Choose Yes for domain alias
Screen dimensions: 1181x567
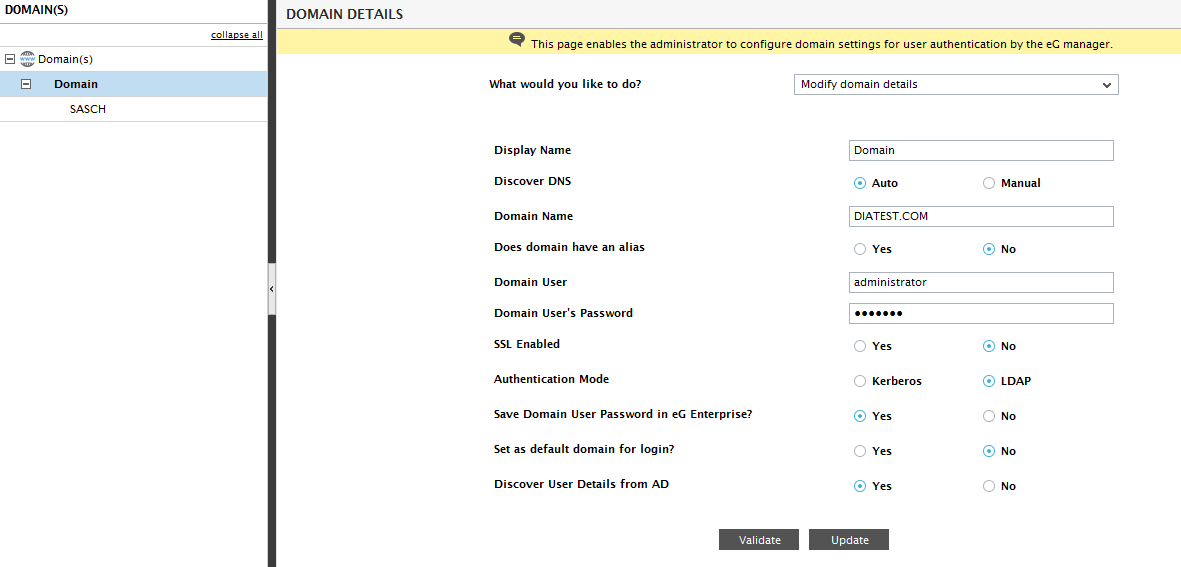(x=859, y=249)
